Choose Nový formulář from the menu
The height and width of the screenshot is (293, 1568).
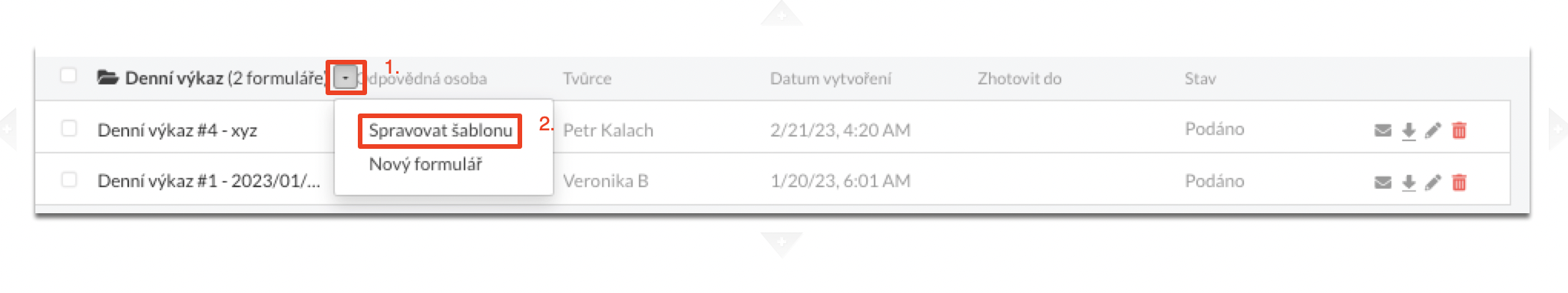click(425, 164)
